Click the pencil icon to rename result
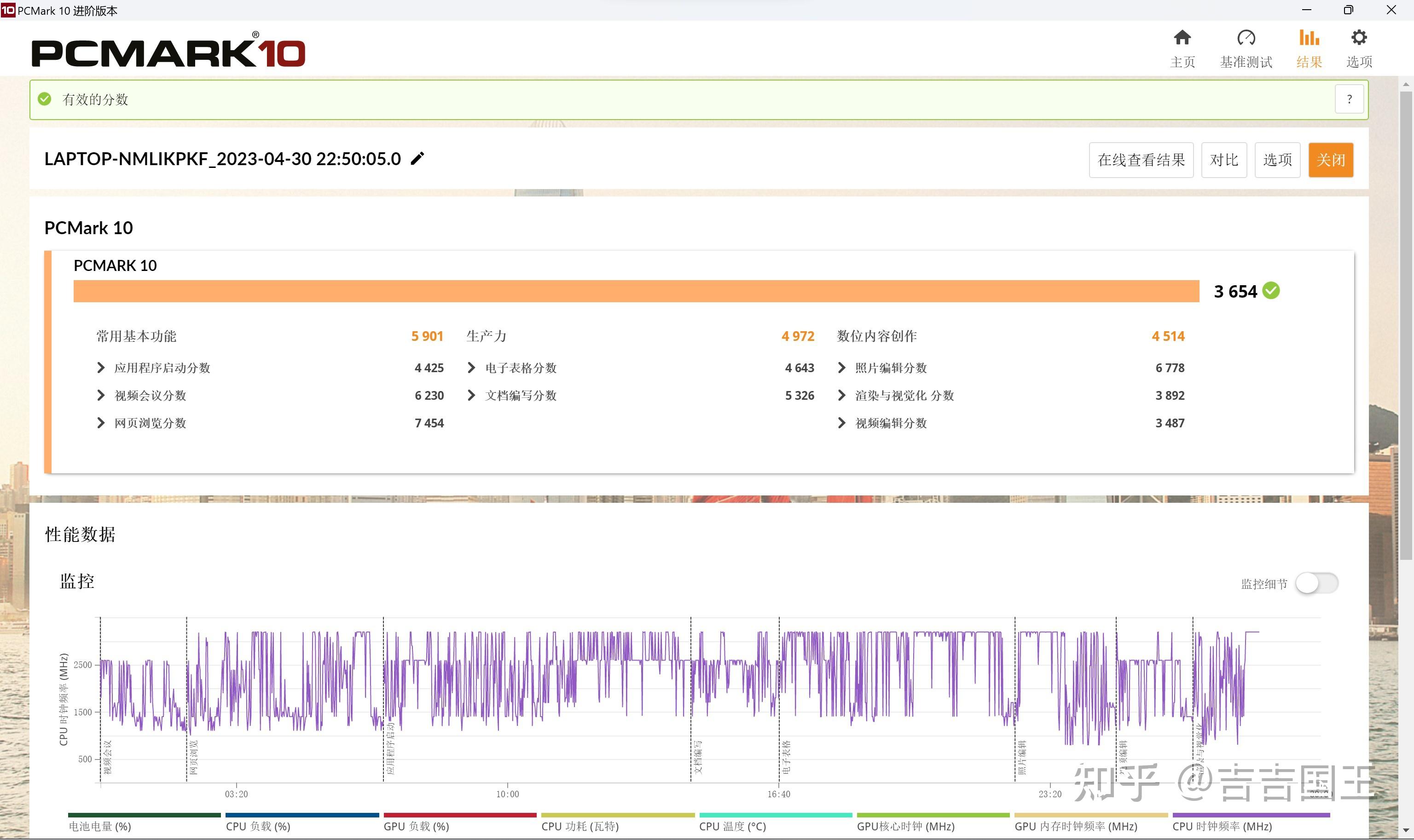The height and width of the screenshot is (840, 1414). point(417,159)
